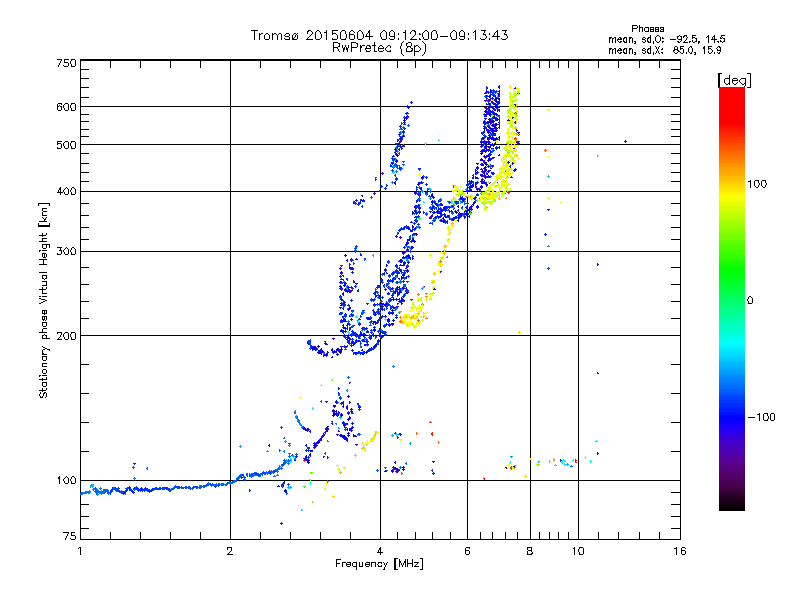Click the phase colorbar gradient
The image size is (800, 600).
(732, 299)
